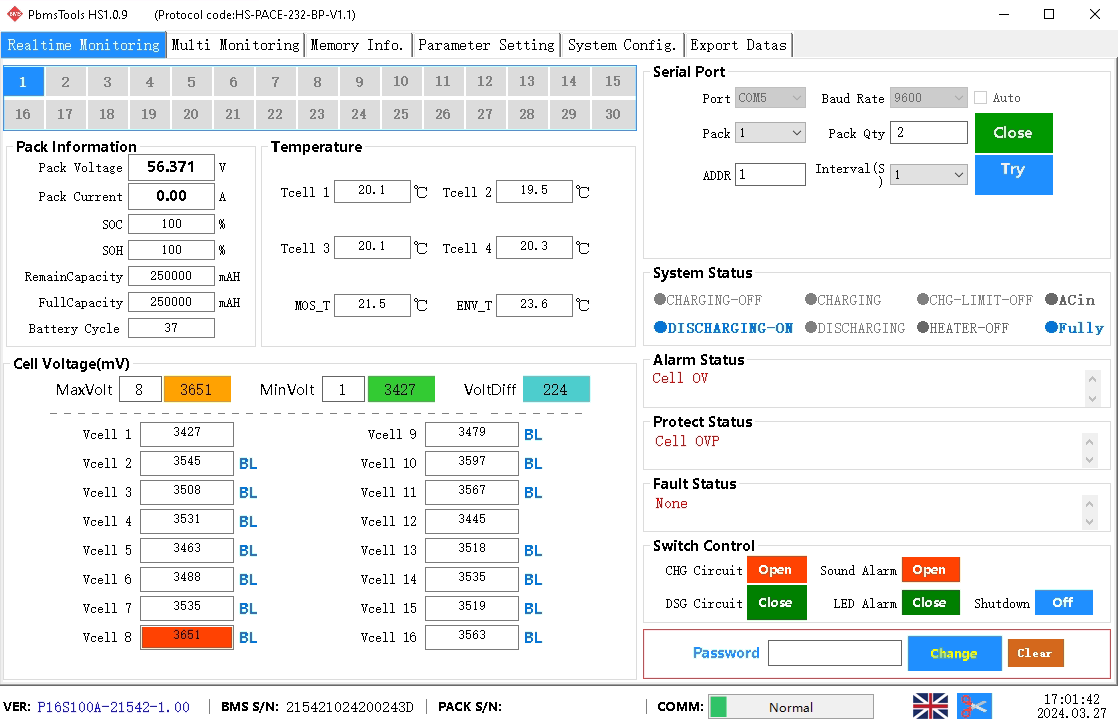Image resolution: width=1118 pixels, height=727 pixels.
Task: Click the red scissors screenshot icon
Action: tap(974, 706)
